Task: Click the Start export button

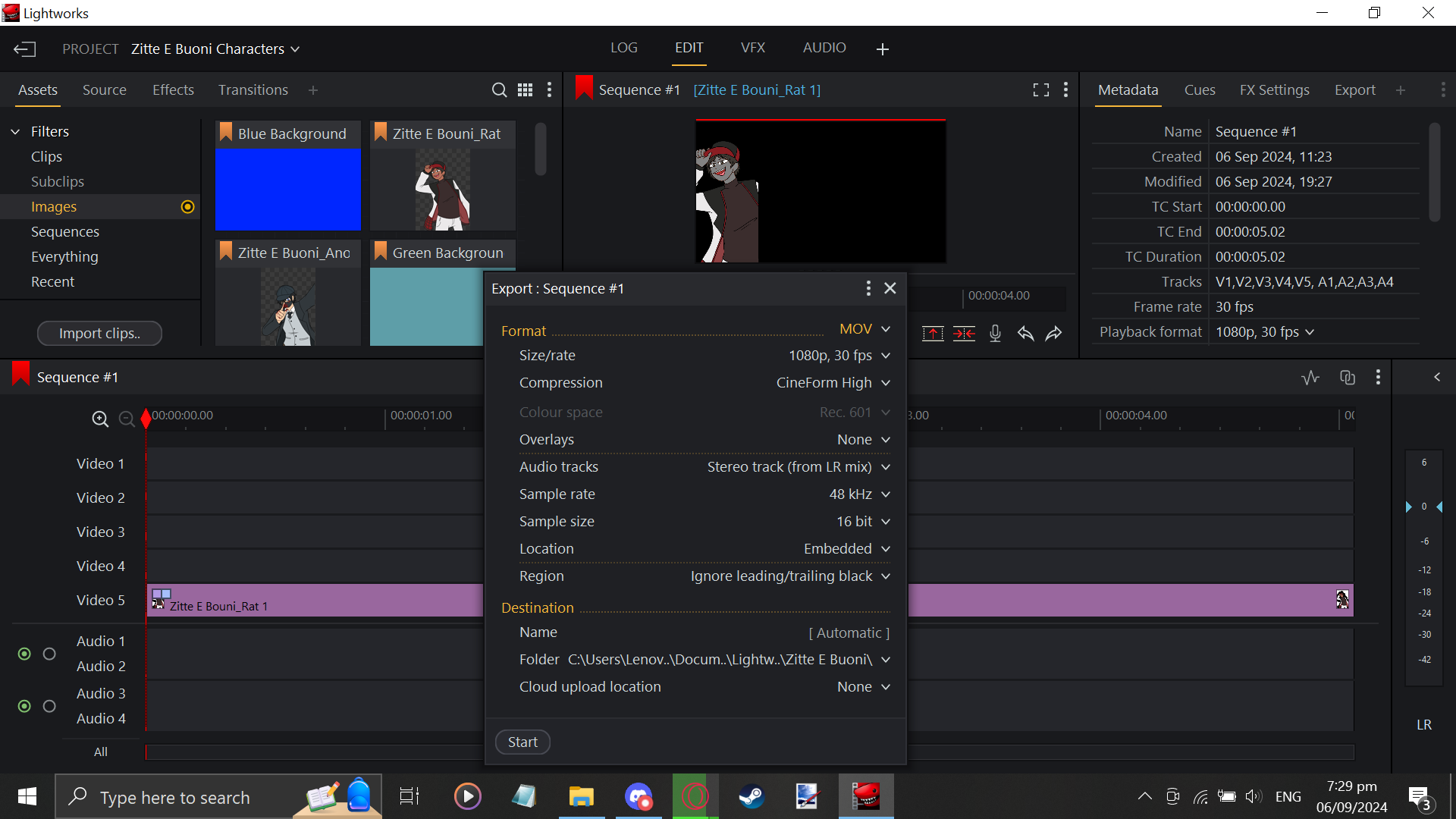Action: pyautogui.click(x=522, y=742)
